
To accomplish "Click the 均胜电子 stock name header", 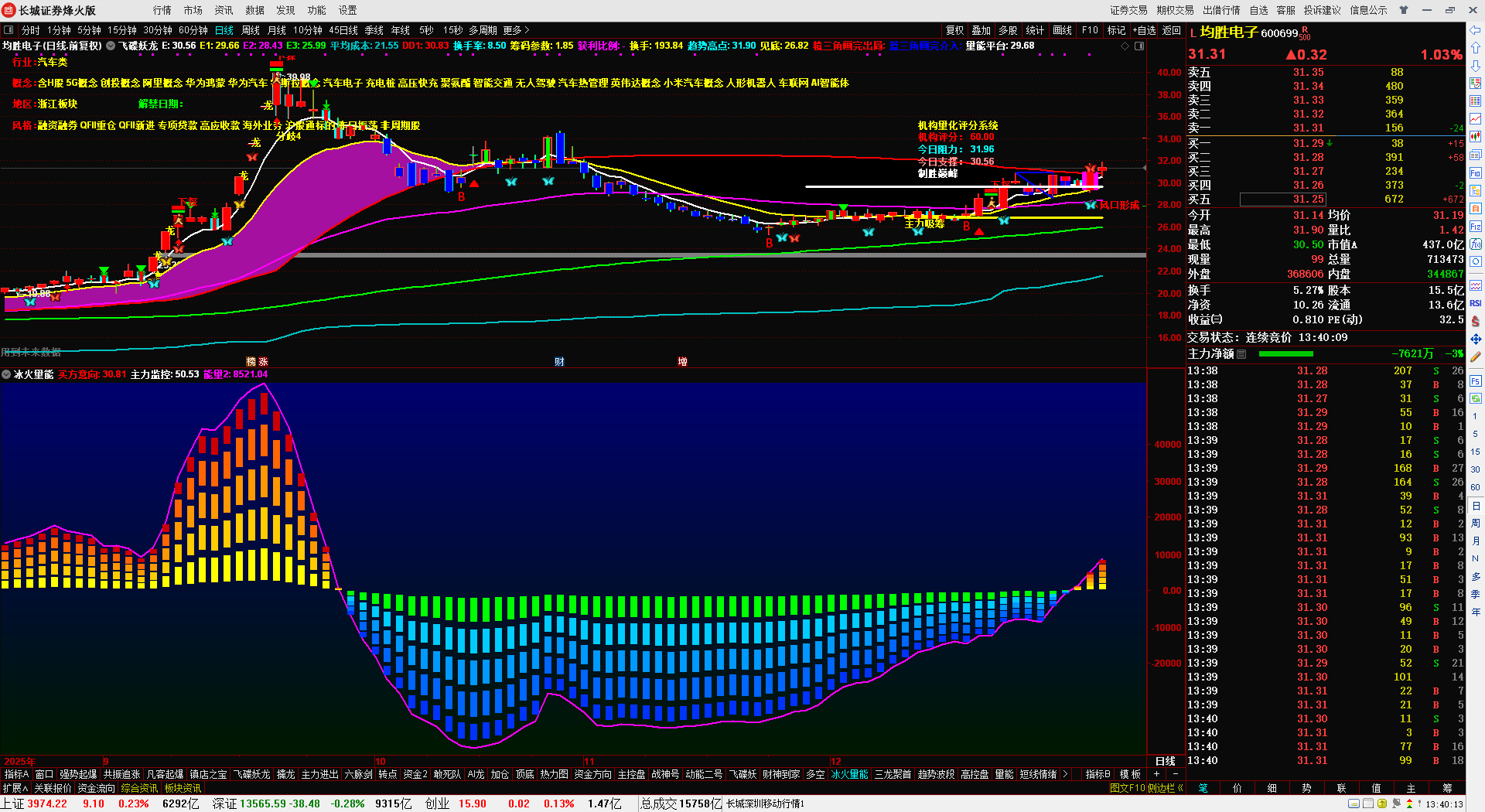I will (x=1229, y=32).
